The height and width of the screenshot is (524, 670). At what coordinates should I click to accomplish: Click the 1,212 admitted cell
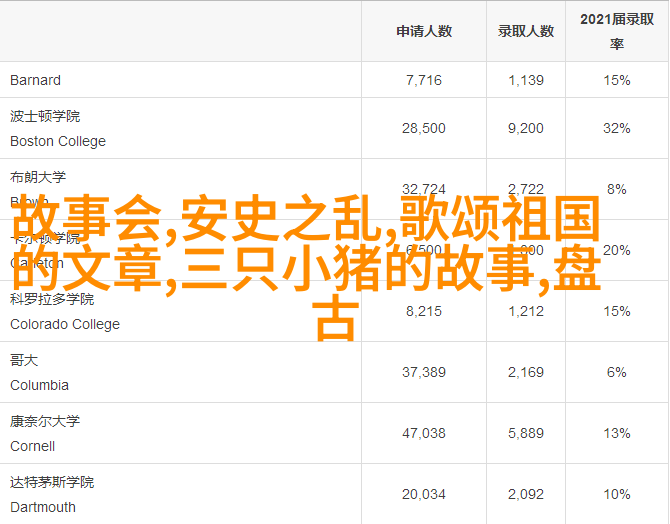click(x=526, y=311)
